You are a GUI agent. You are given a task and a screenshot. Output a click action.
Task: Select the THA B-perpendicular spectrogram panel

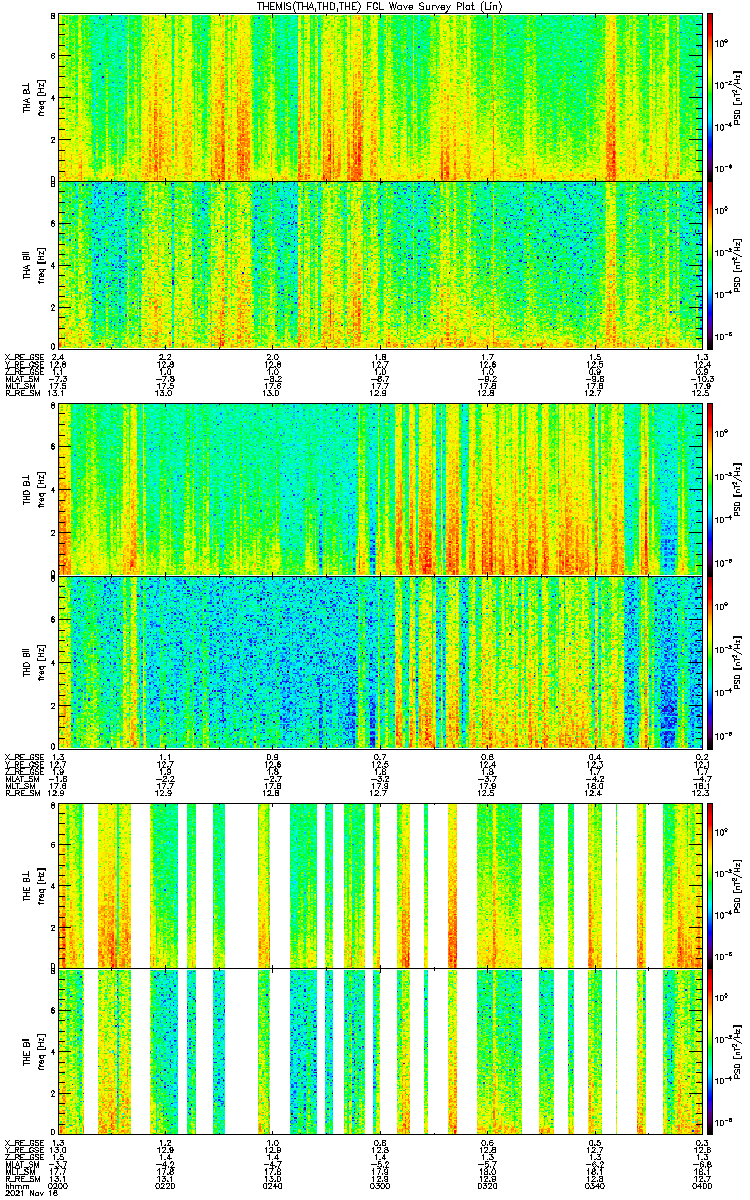click(381, 97)
